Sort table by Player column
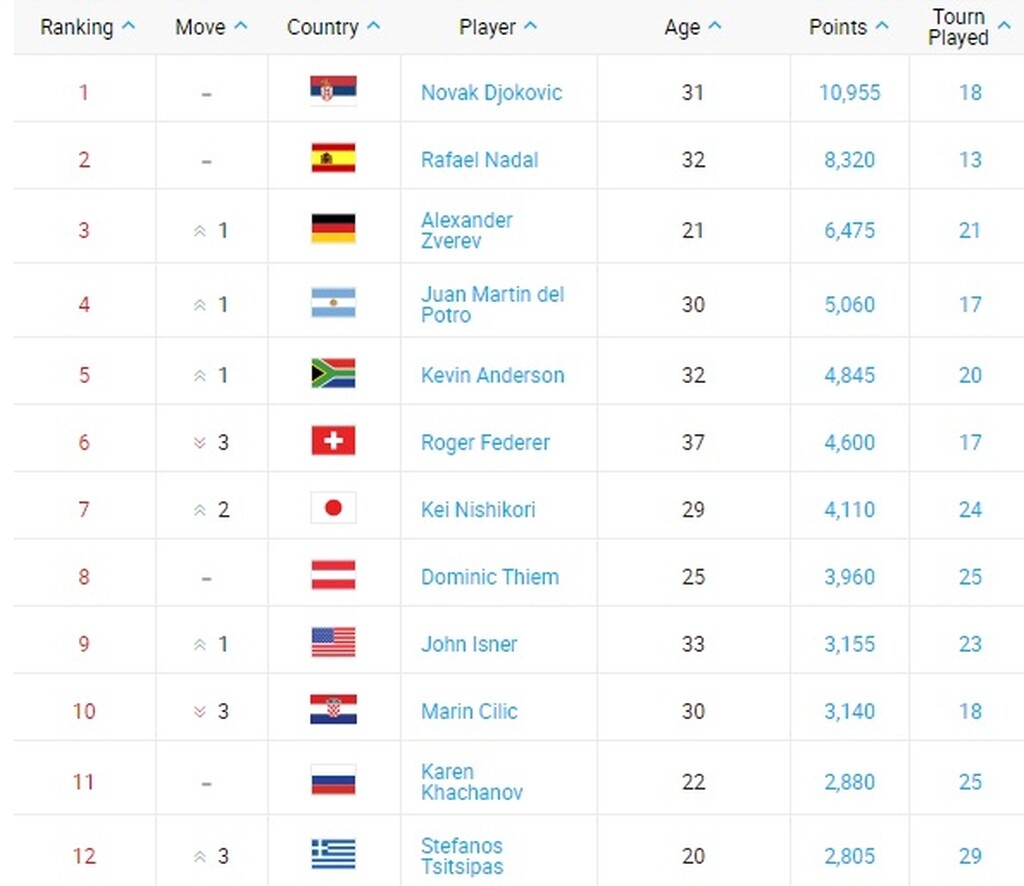This screenshot has height=886, width=1024. click(x=498, y=27)
